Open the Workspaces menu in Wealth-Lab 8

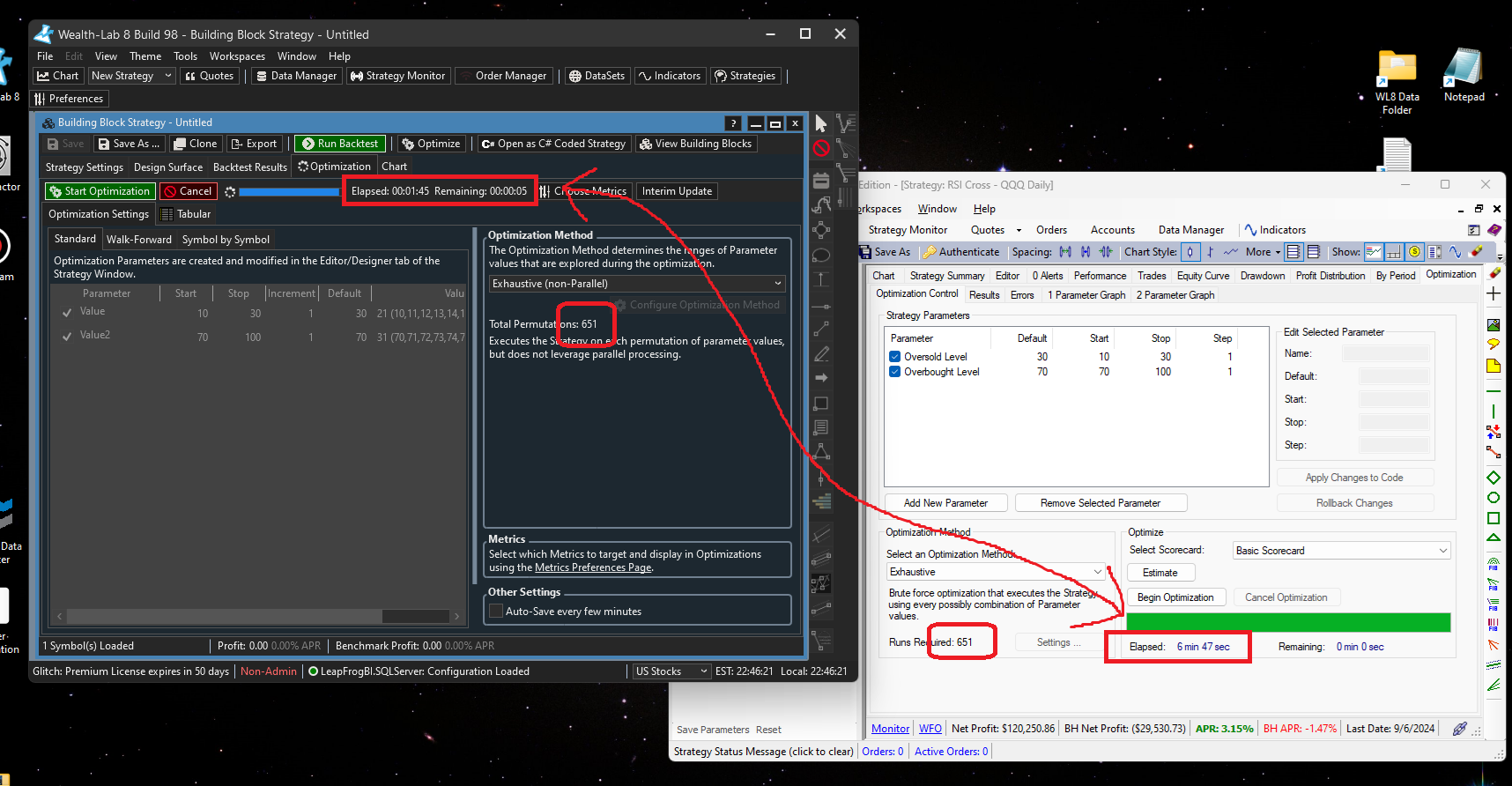(x=237, y=56)
